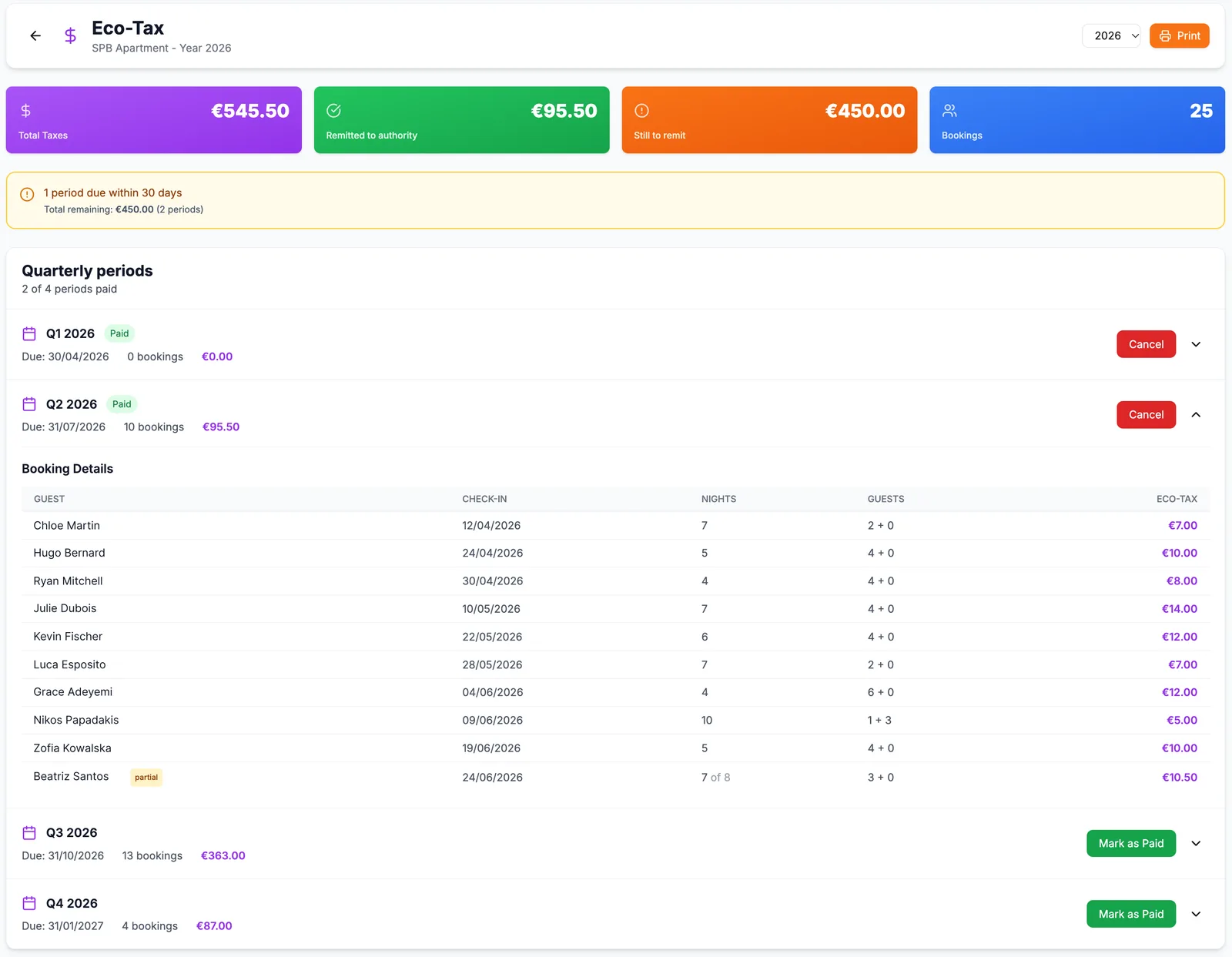
Task: Click the dollar icon on Total Taxes card
Action: coord(25,111)
